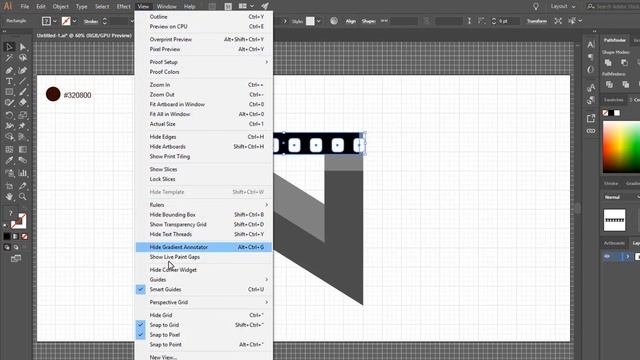The image size is (640, 360).
Task: Toggle layer visibility eye icon
Action: [x=607, y=256]
